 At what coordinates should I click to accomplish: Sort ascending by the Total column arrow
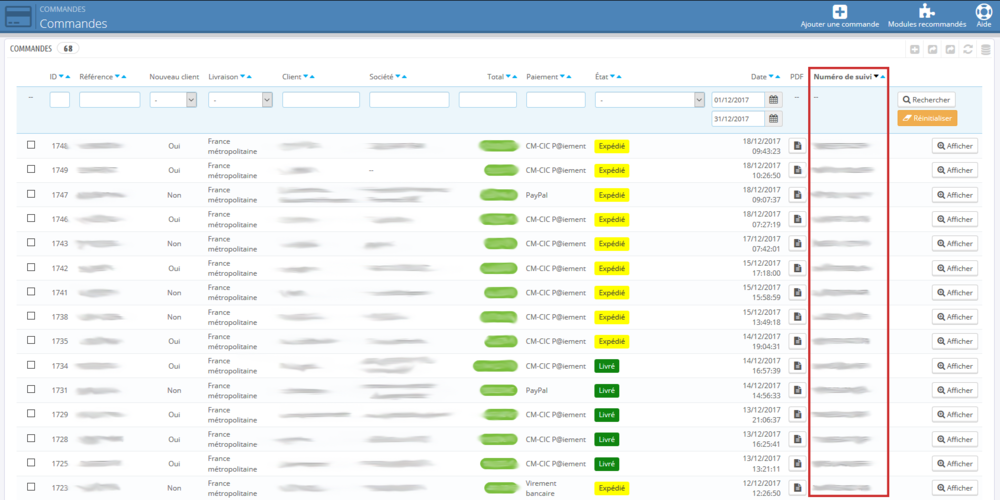coord(514,77)
